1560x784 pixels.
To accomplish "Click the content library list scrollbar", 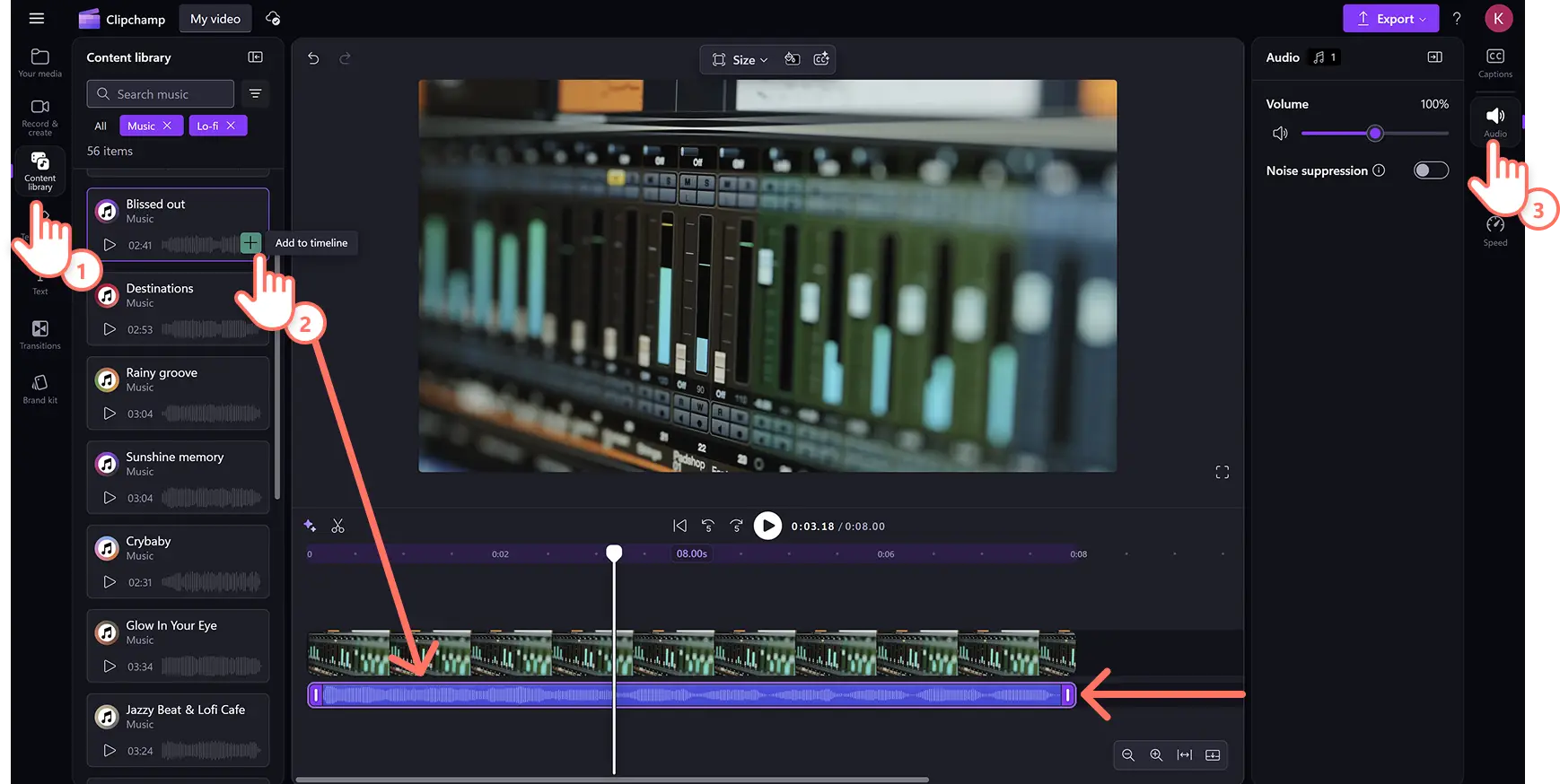I will [x=276, y=377].
